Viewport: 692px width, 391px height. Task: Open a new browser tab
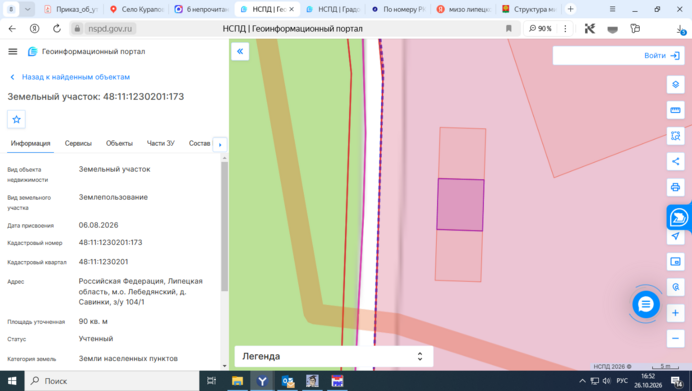point(571,9)
